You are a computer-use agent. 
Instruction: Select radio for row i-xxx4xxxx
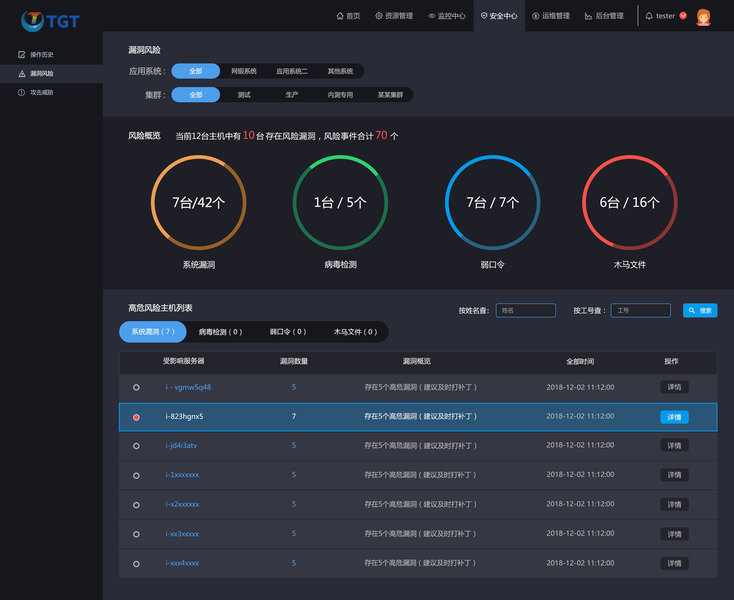point(136,564)
